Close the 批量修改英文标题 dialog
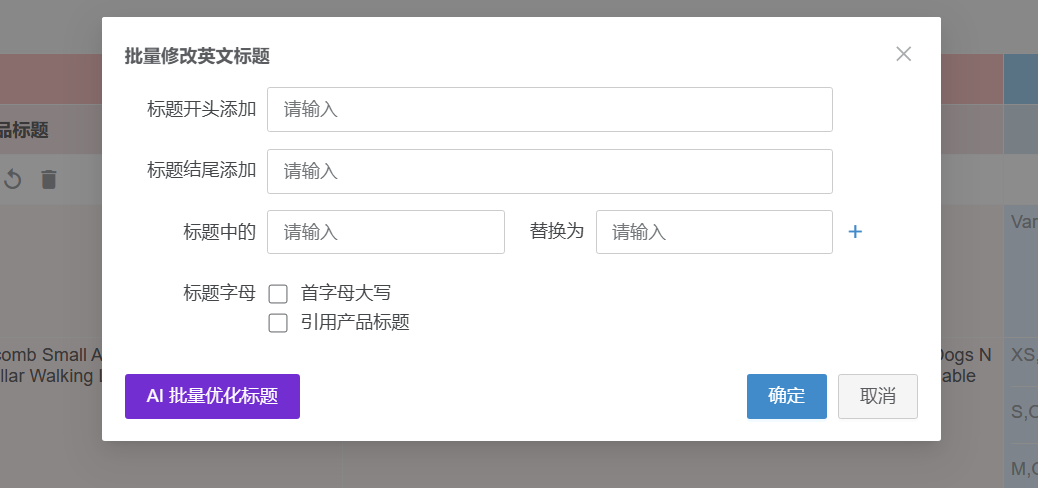This screenshot has height=488, width=1038. coord(904,54)
